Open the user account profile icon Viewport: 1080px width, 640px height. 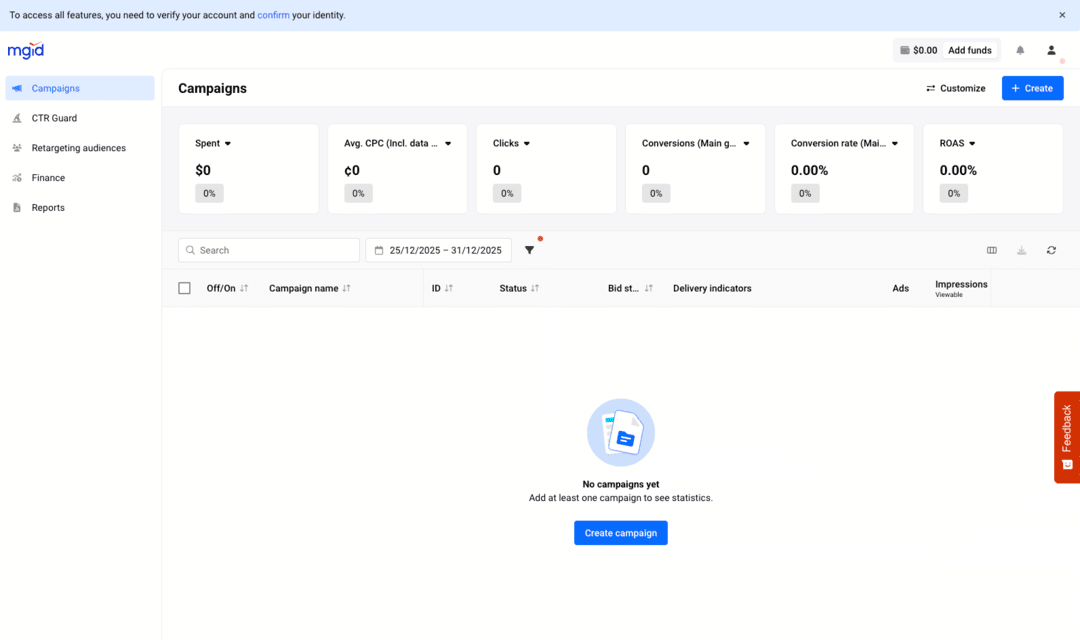[x=1051, y=50]
